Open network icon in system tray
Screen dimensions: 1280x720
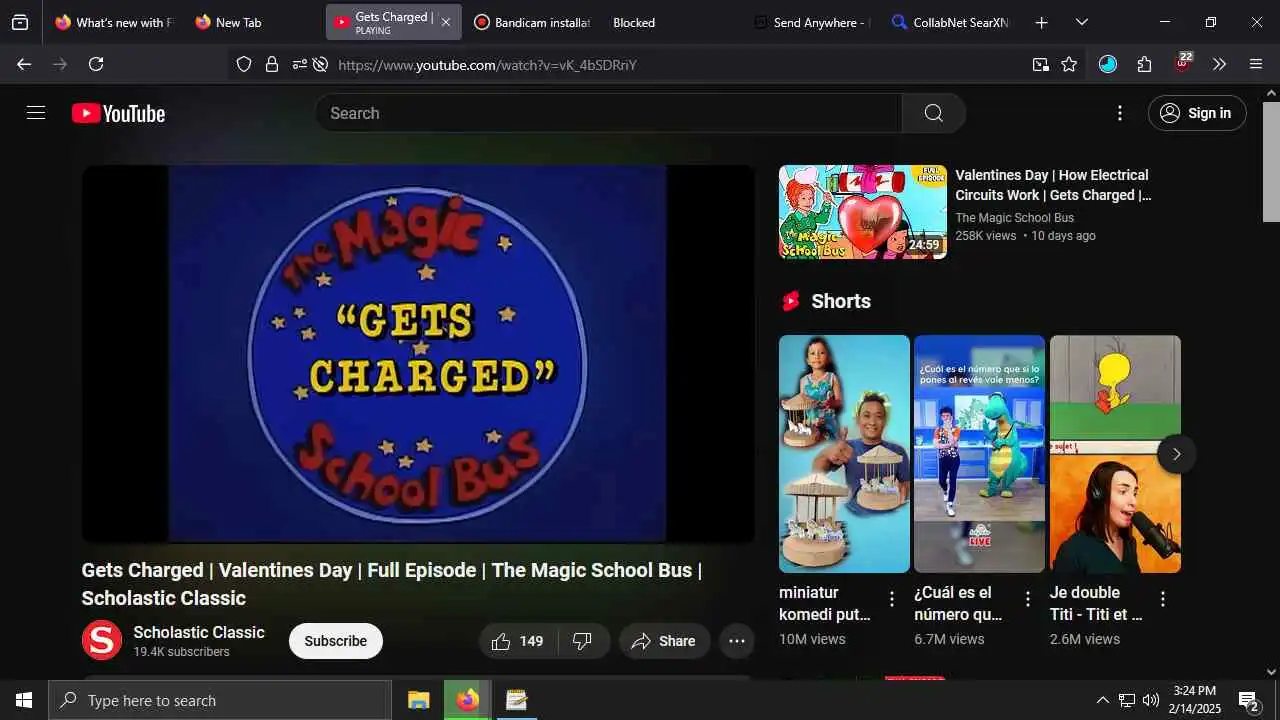tap(1127, 700)
